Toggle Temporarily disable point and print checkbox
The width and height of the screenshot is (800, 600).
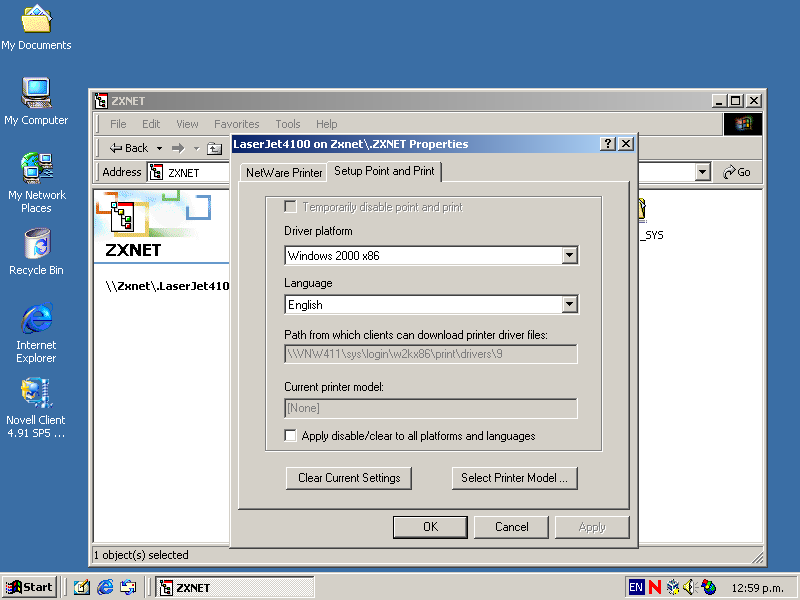290,207
